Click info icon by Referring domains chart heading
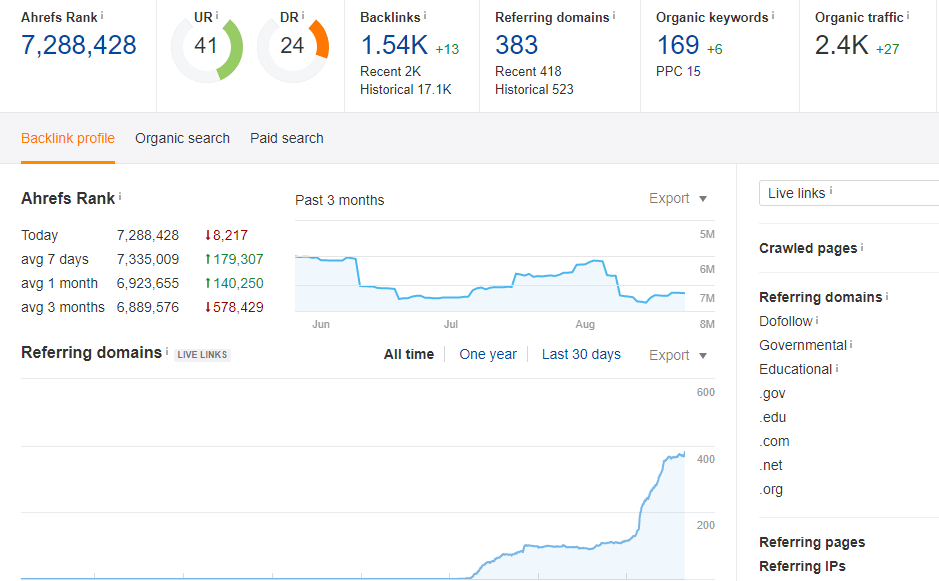Screen dimensions: 939x581 pos(167,351)
